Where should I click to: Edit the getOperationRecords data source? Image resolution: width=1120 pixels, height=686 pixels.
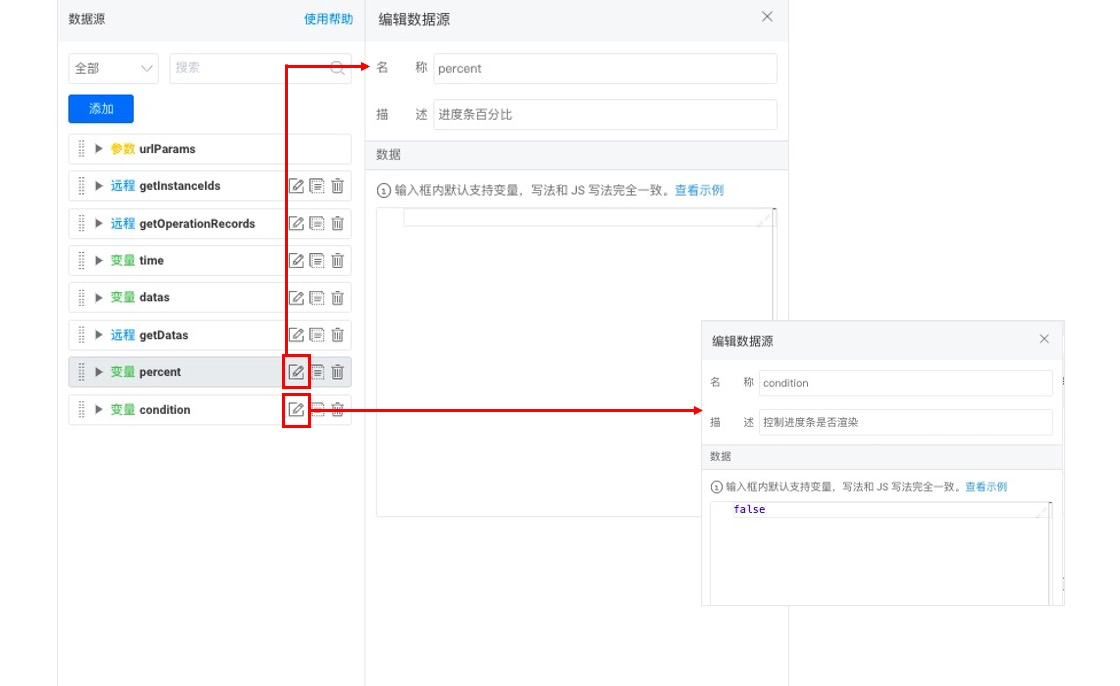pos(296,223)
